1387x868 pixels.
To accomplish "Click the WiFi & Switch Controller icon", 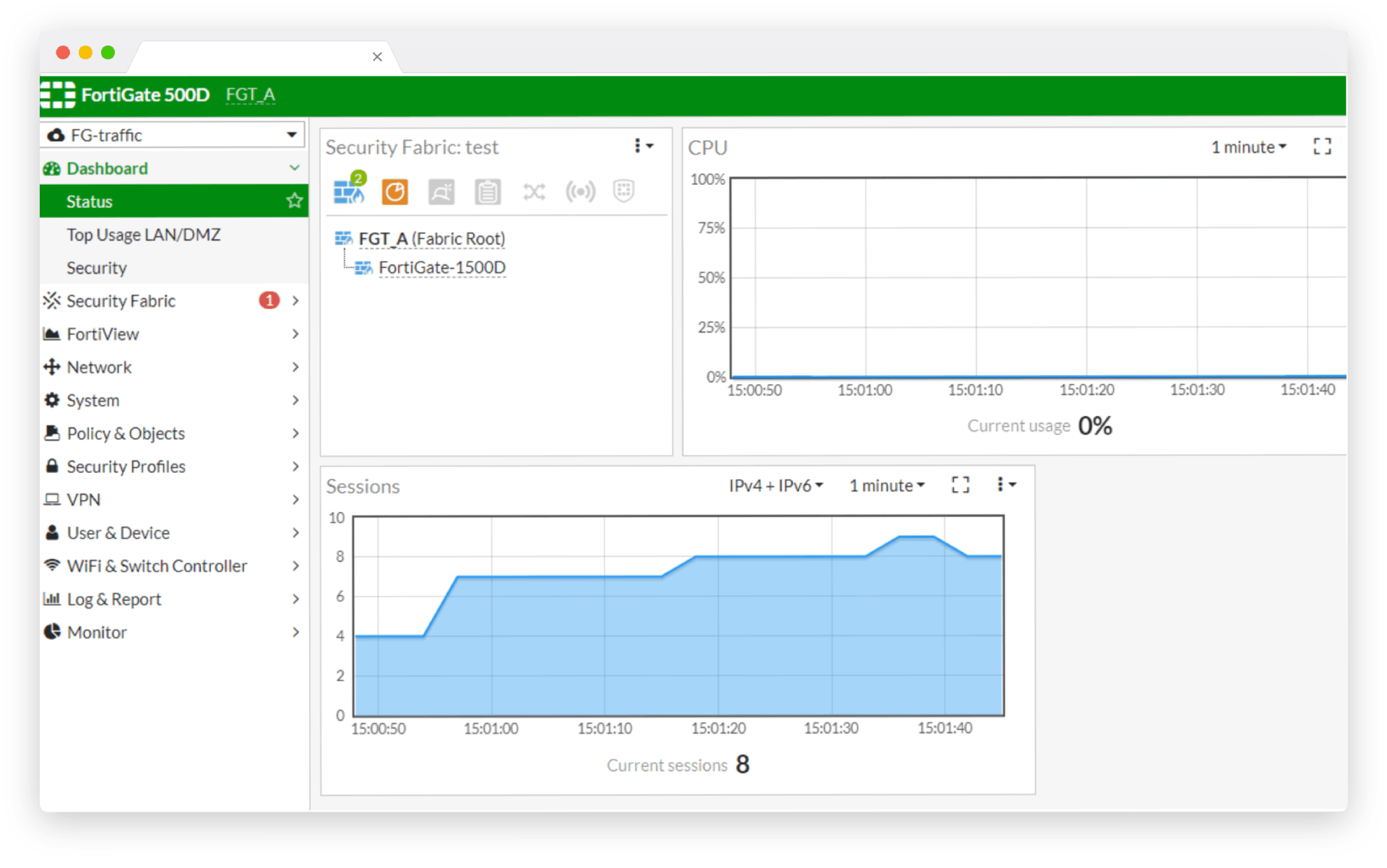I will coord(52,565).
